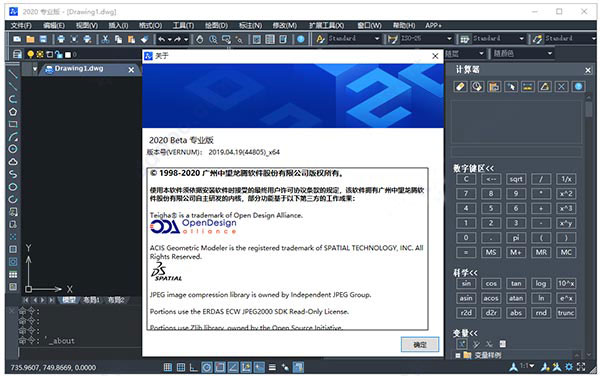Click the Copy icon in toolbar
This screenshot has height=376, width=600.
(x=119, y=39)
